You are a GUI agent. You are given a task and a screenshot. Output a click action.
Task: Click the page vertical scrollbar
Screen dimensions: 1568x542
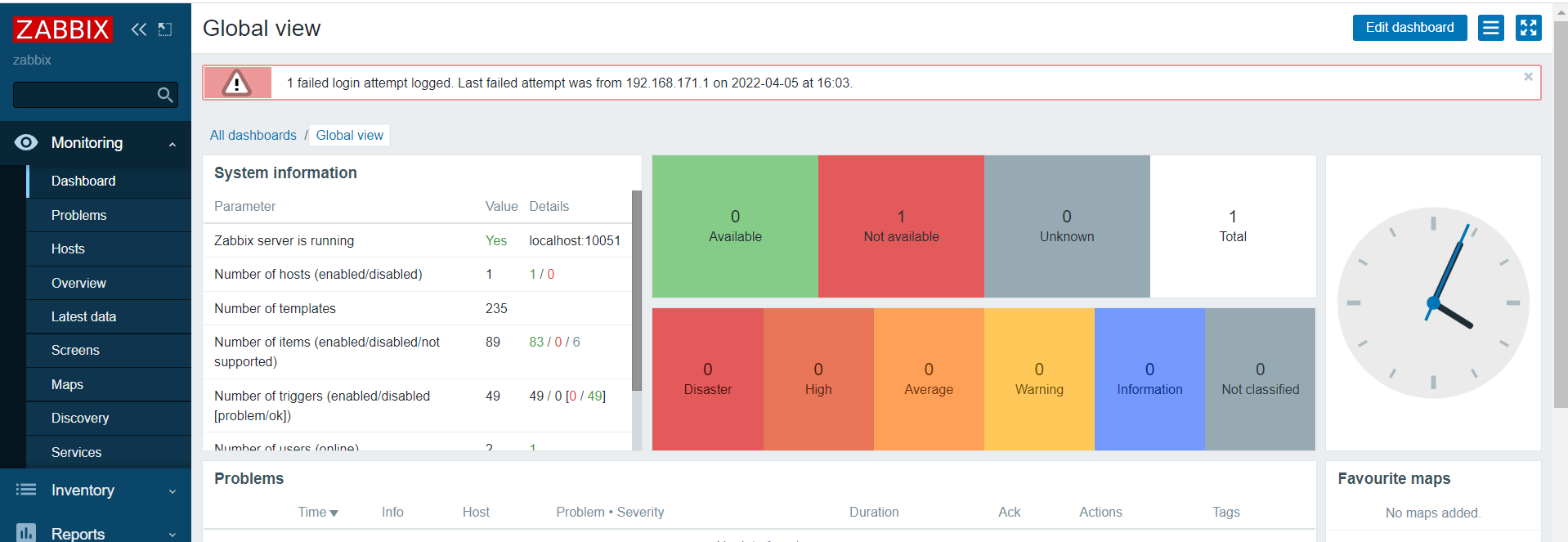tap(1561, 213)
